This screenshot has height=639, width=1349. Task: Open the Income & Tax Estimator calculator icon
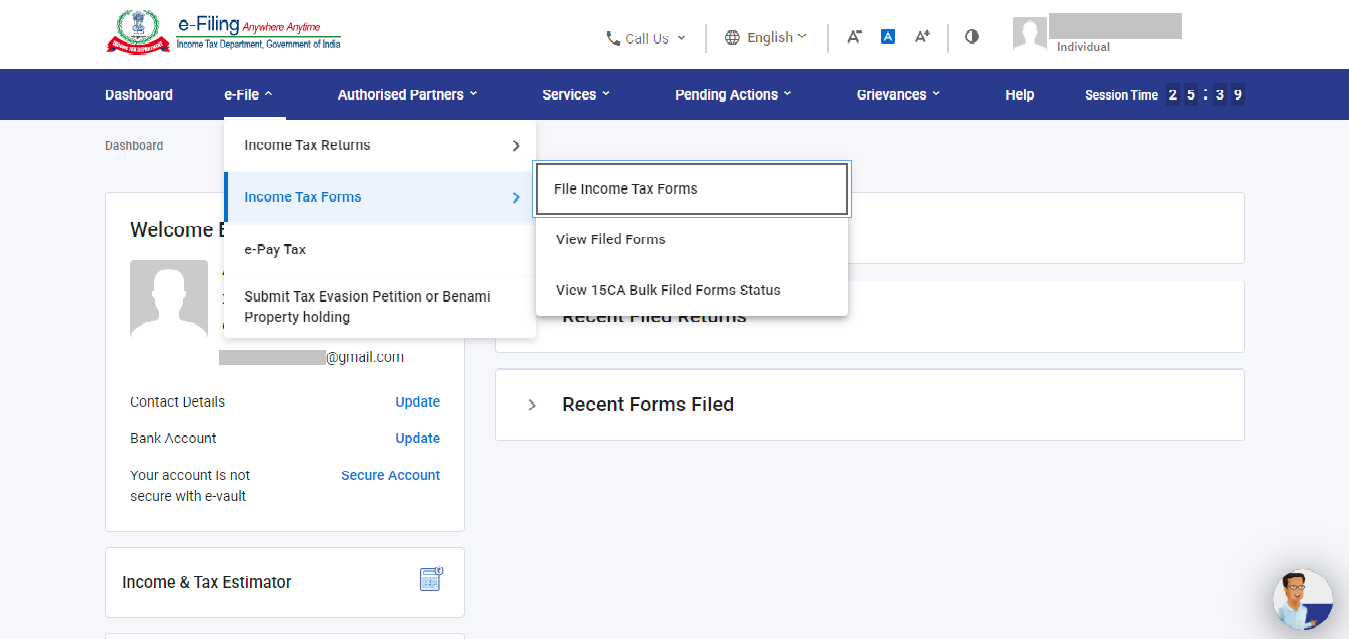(x=431, y=579)
